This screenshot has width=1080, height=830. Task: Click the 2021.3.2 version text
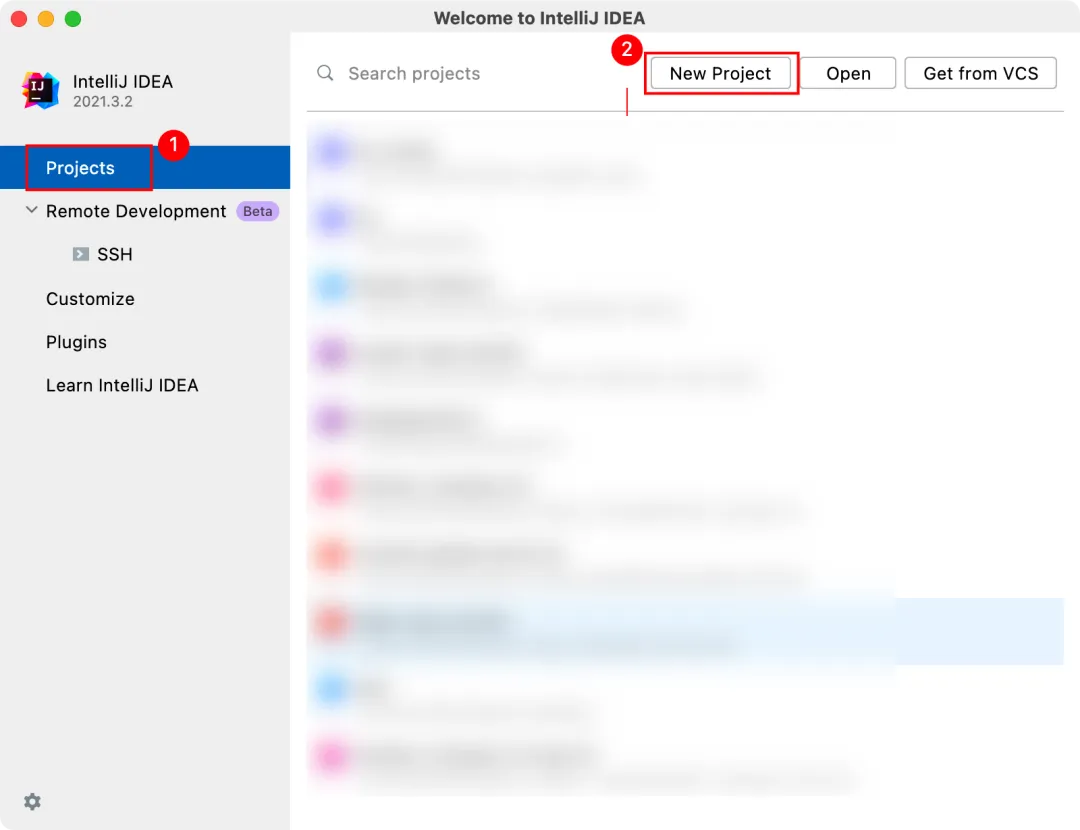point(103,101)
